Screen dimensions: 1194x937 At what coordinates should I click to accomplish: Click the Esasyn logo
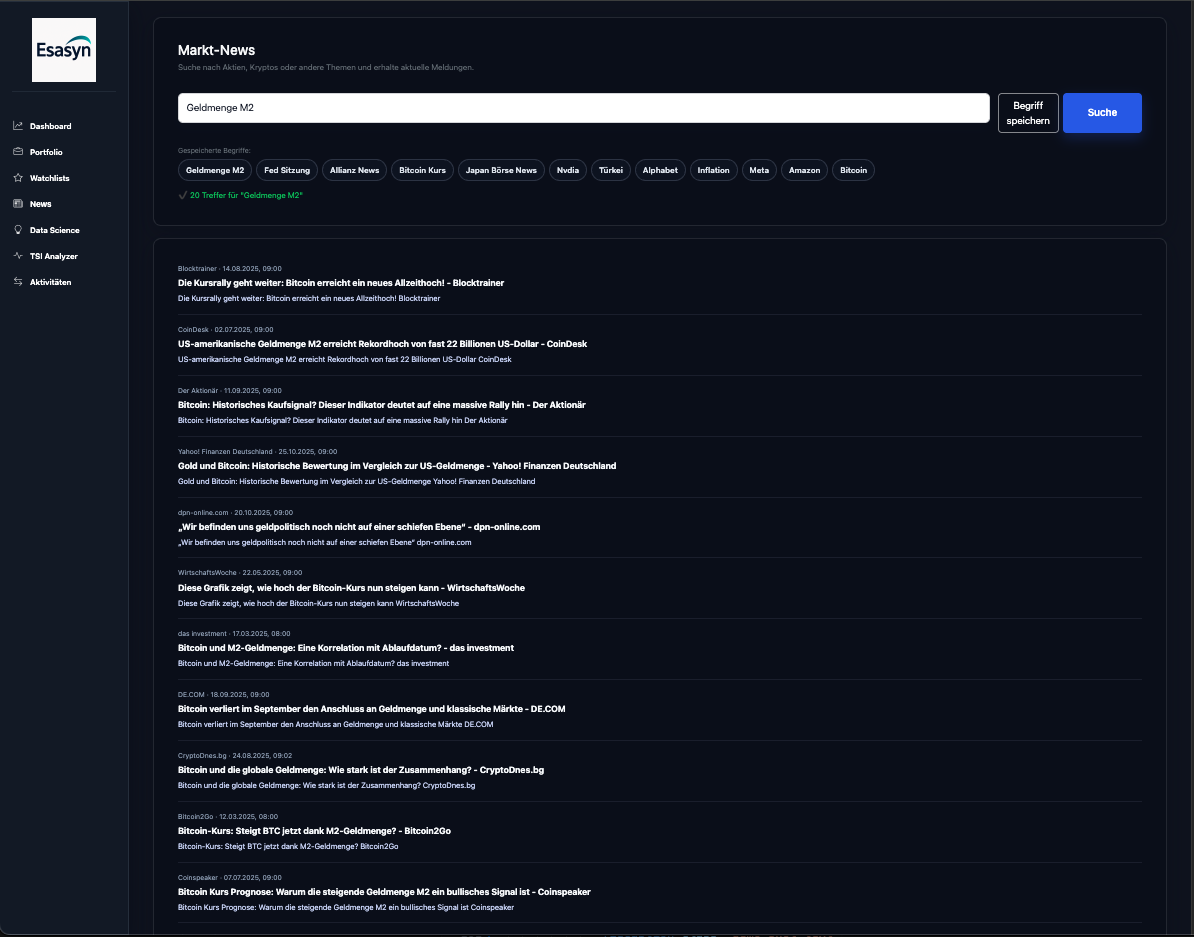point(64,50)
